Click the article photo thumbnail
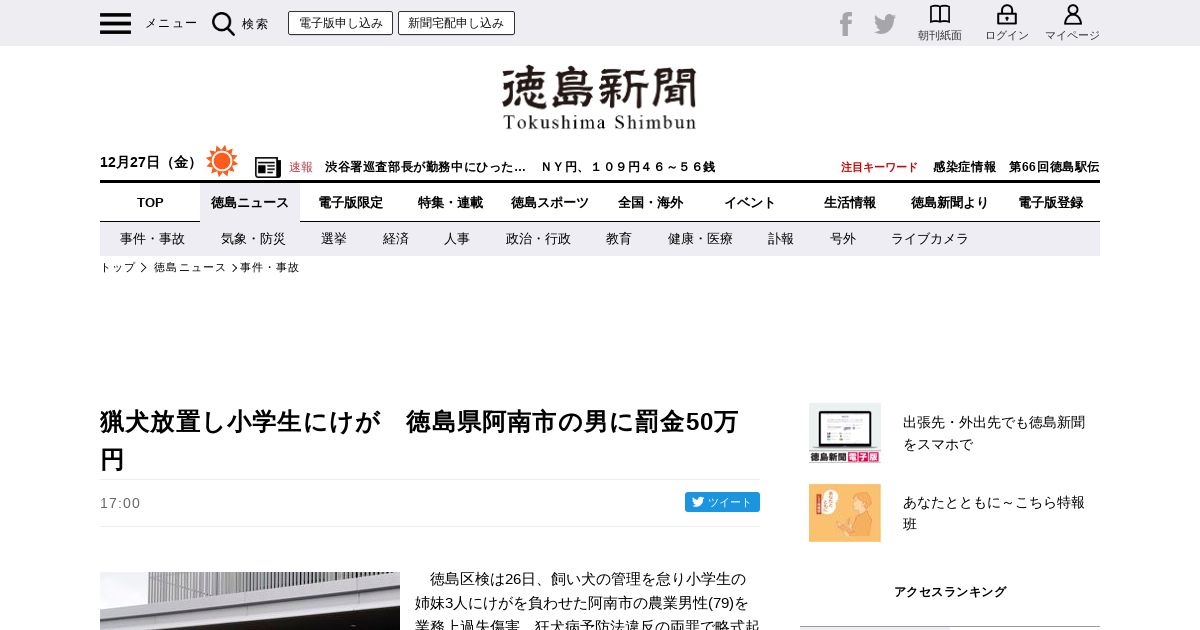Viewport: 1200px width, 630px height. pos(250,601)
